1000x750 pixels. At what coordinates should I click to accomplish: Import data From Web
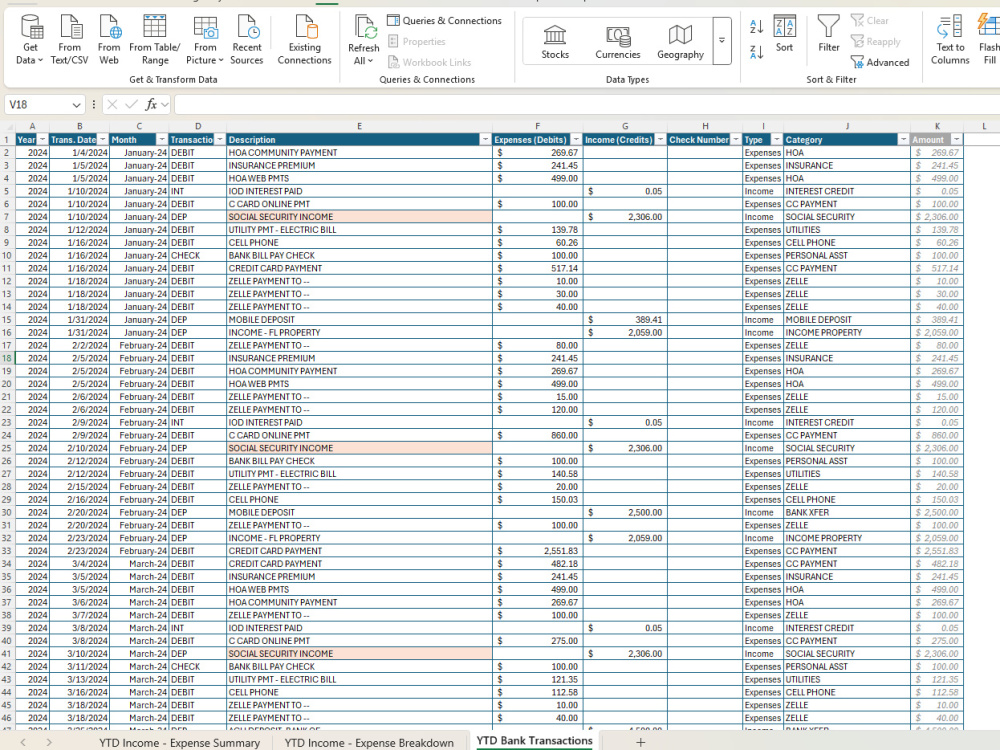(109, 40)
